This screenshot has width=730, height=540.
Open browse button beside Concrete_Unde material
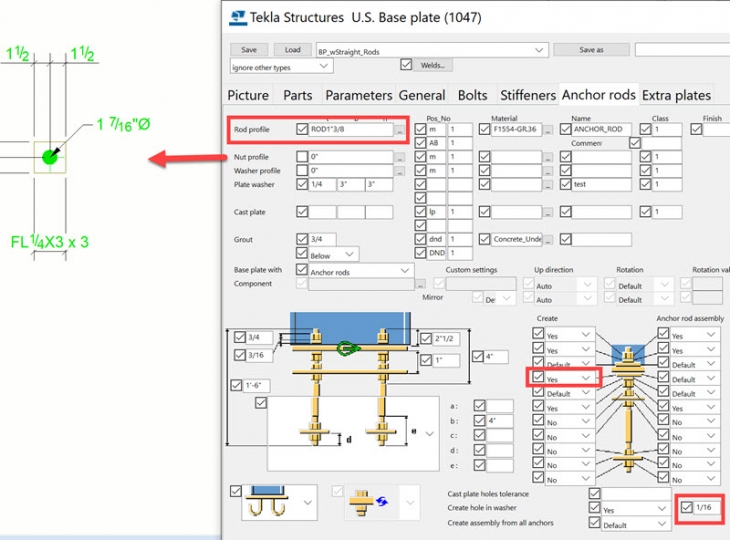pyautogui.click(x=548, y=240)
